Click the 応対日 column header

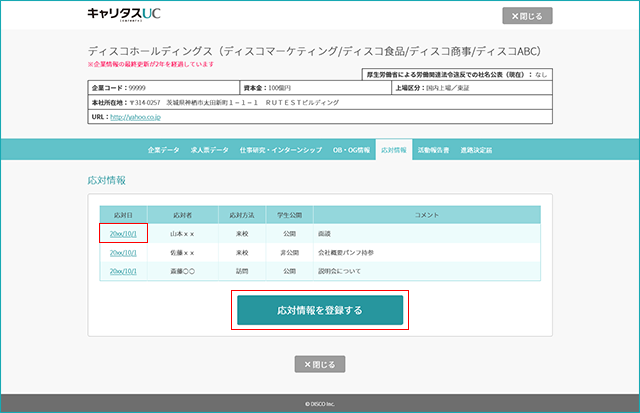tap(123, 215)
